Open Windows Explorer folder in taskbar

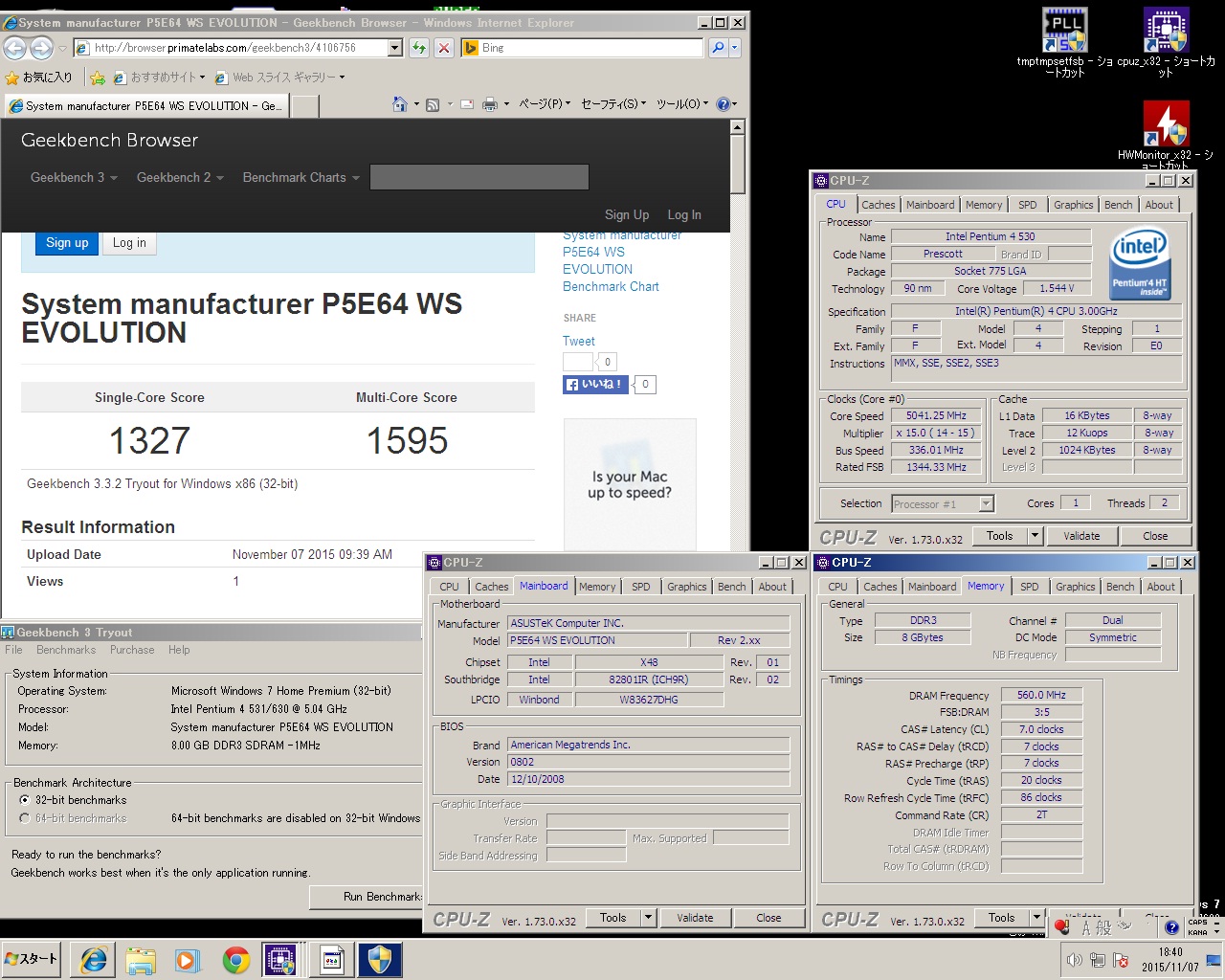coord(141,960)
